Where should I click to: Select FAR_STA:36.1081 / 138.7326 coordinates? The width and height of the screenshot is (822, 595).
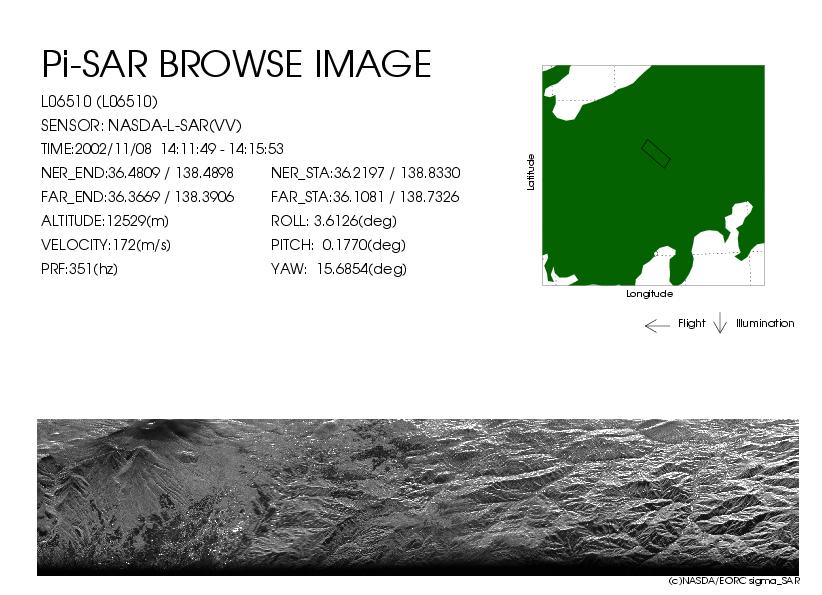[x=365, y=197]
